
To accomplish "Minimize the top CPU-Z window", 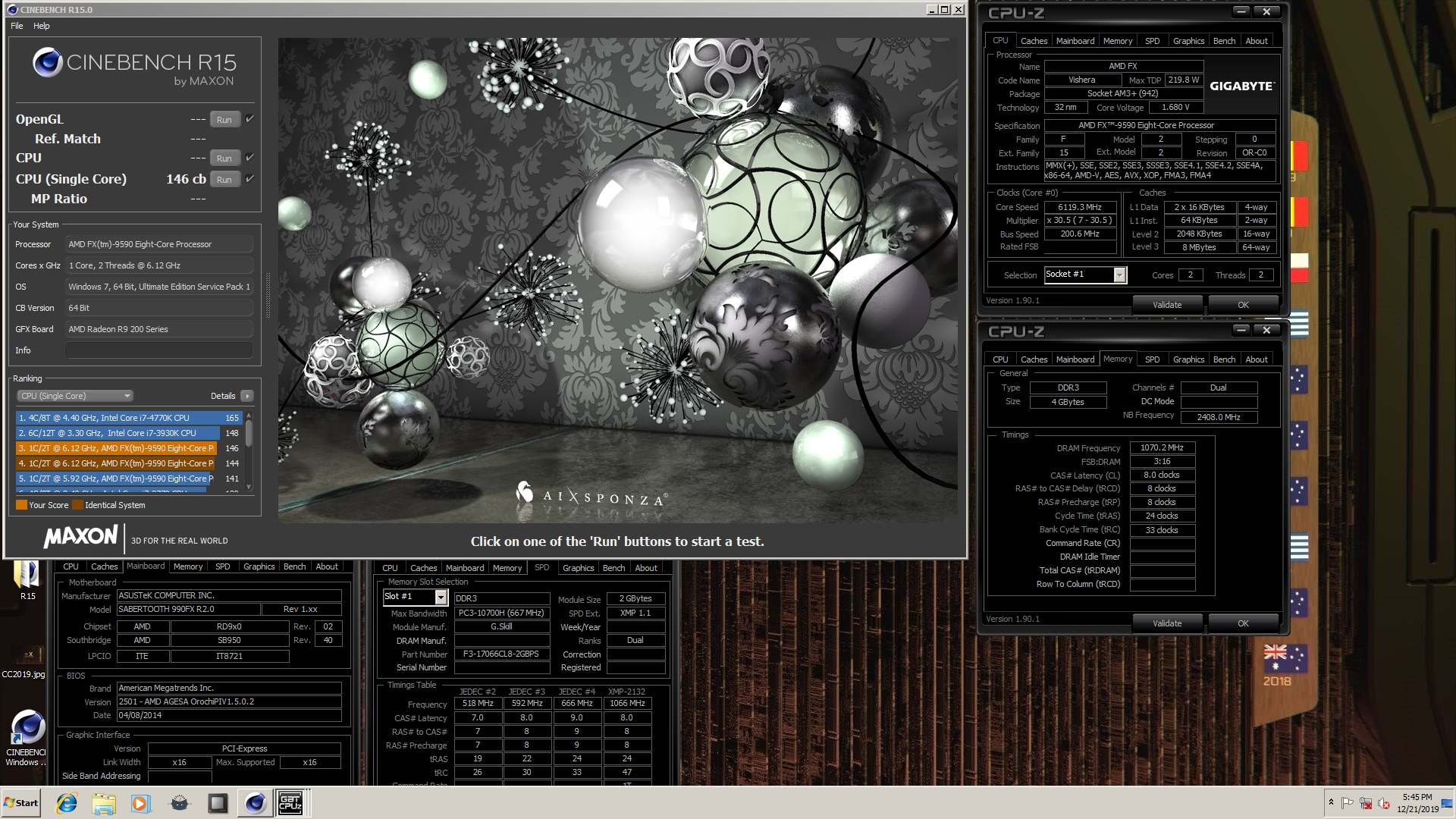I will pos(1241,11).
